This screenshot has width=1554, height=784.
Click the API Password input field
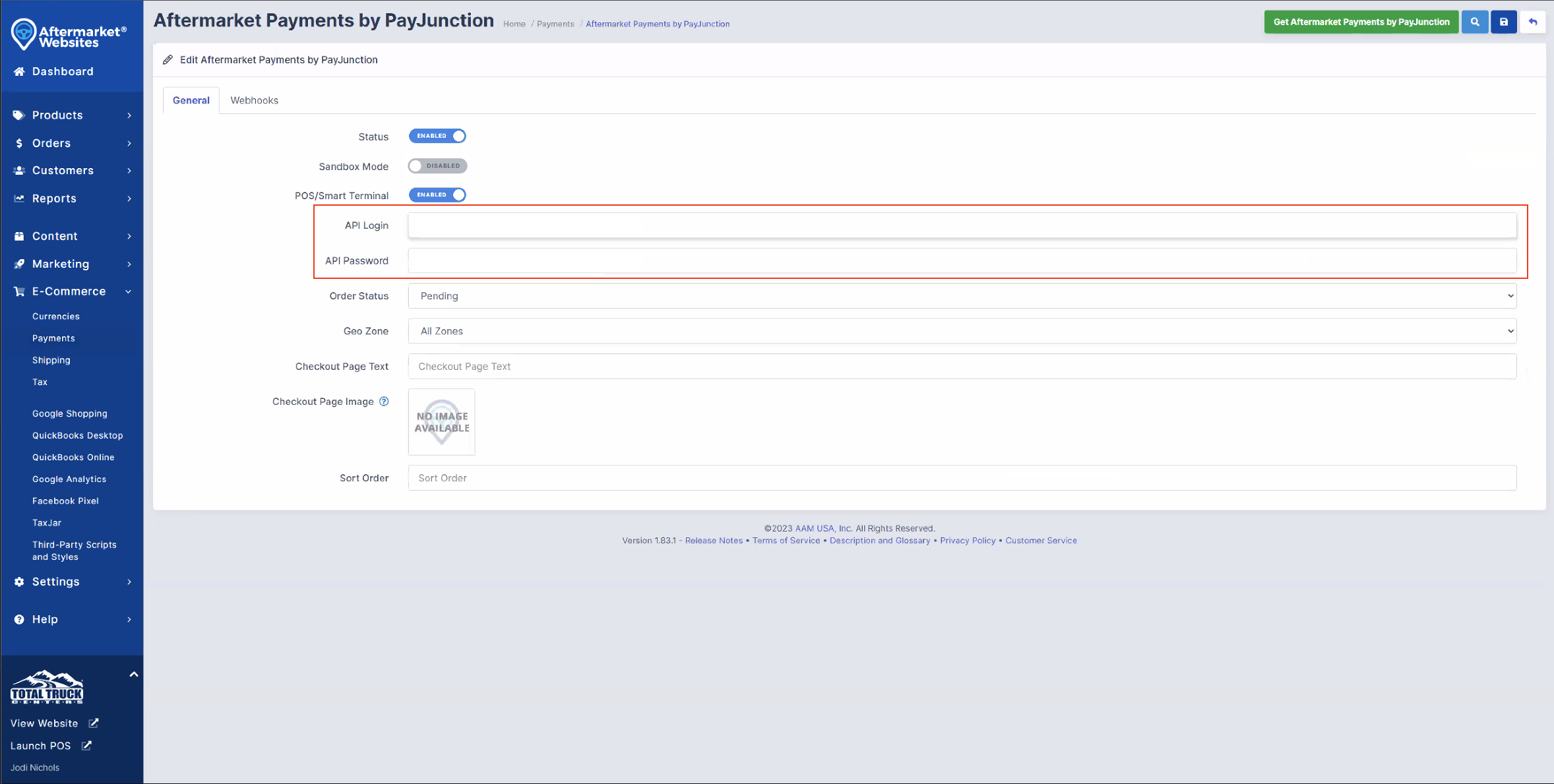(962, 260)
